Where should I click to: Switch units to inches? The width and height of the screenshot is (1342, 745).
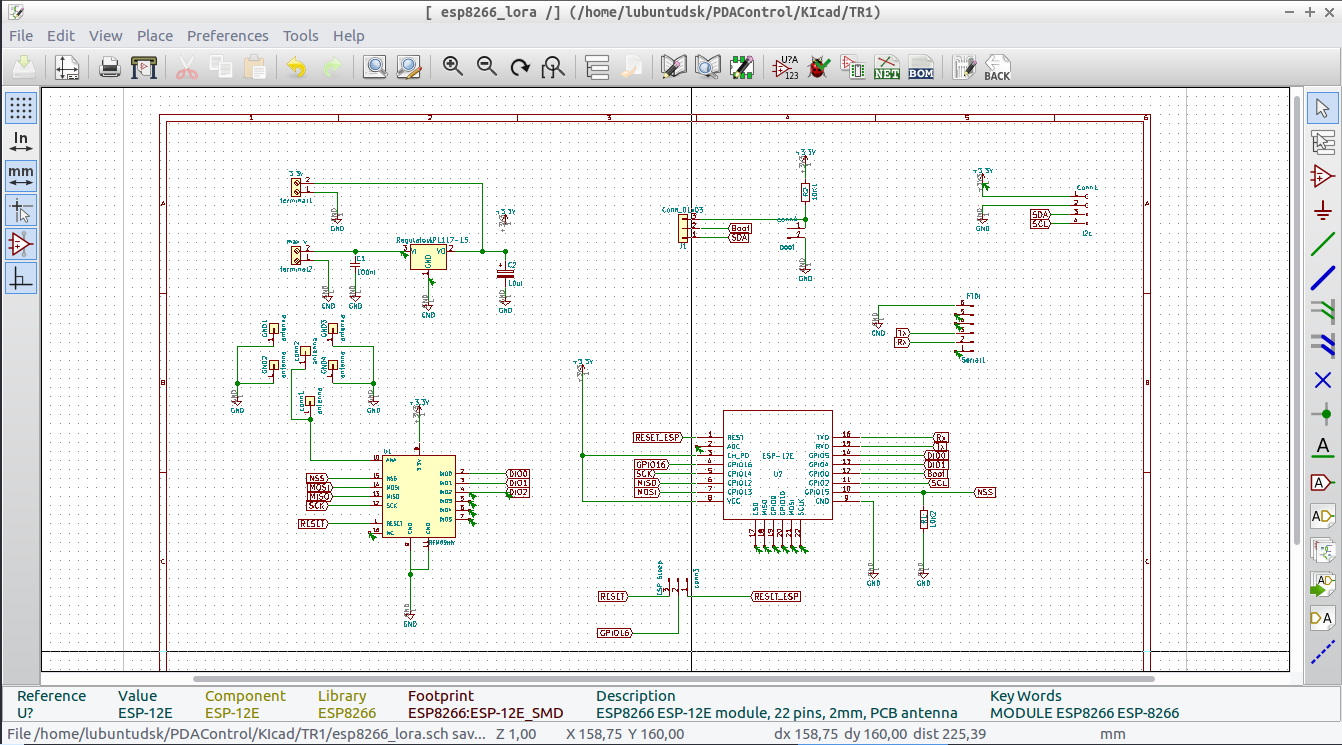(x=21, y=142)
